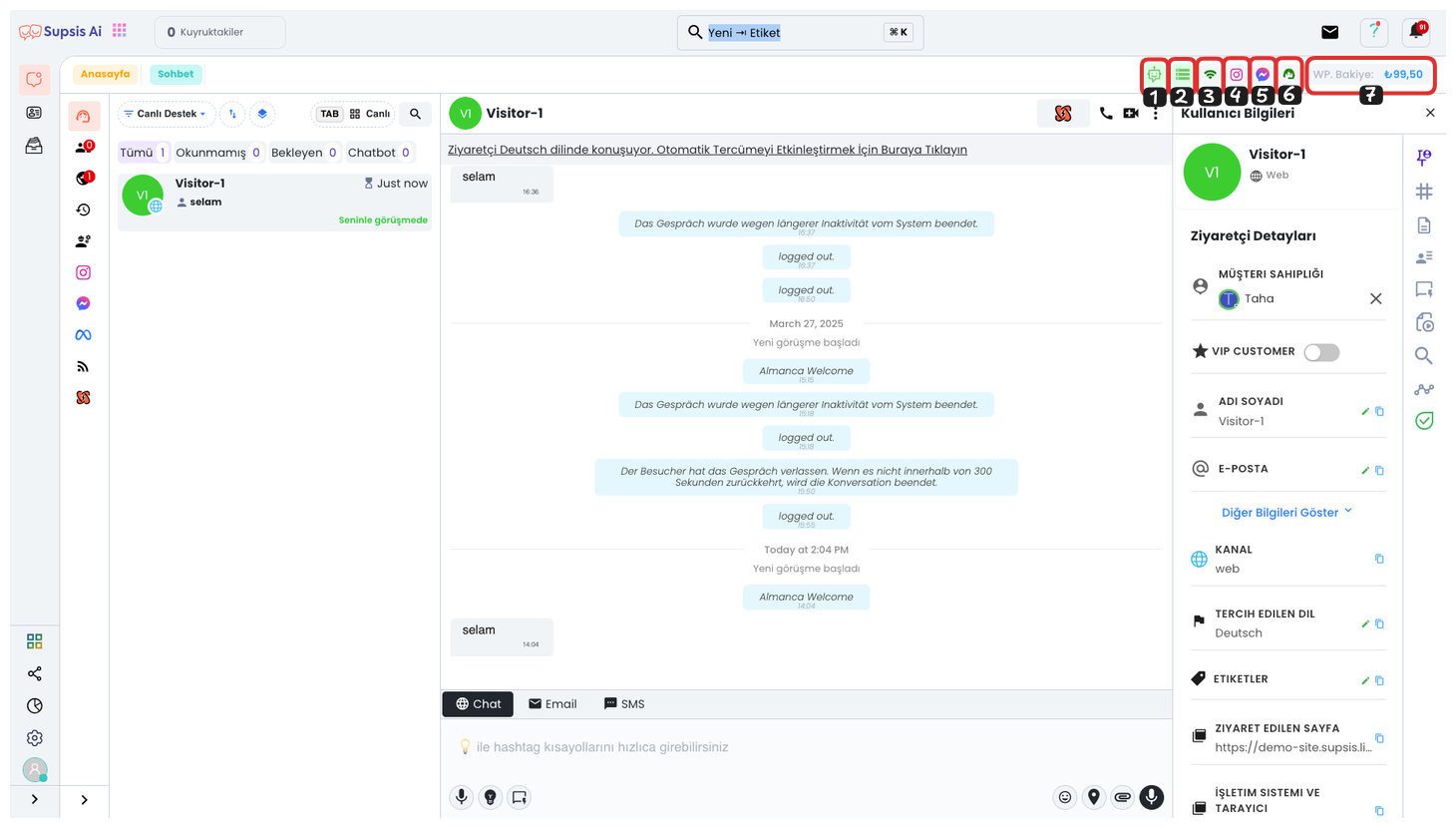Open the layers grouping button
The width and height of the screenshot is (1456, 828).
262,114
